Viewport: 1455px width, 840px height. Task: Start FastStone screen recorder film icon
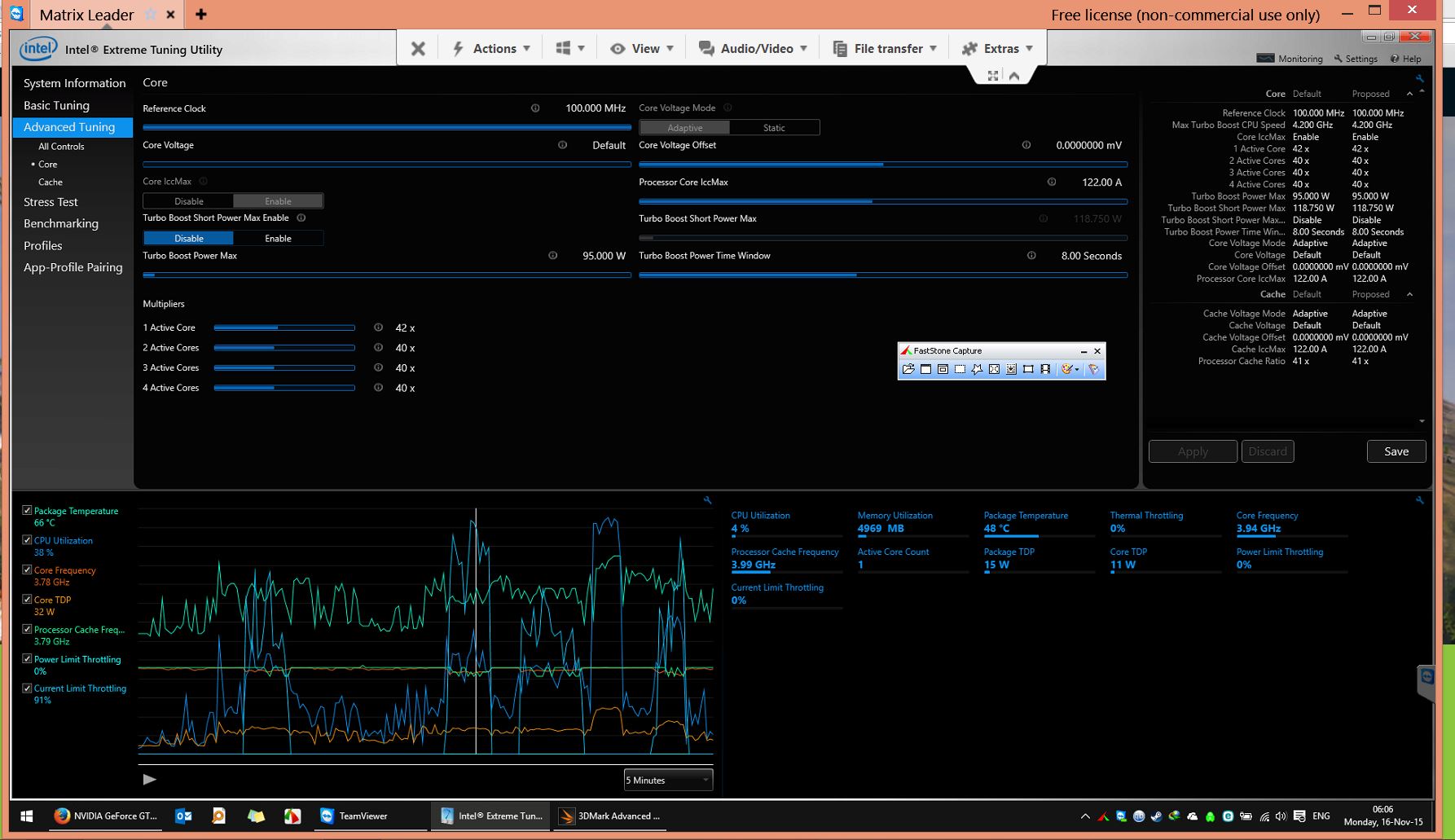1045,369
